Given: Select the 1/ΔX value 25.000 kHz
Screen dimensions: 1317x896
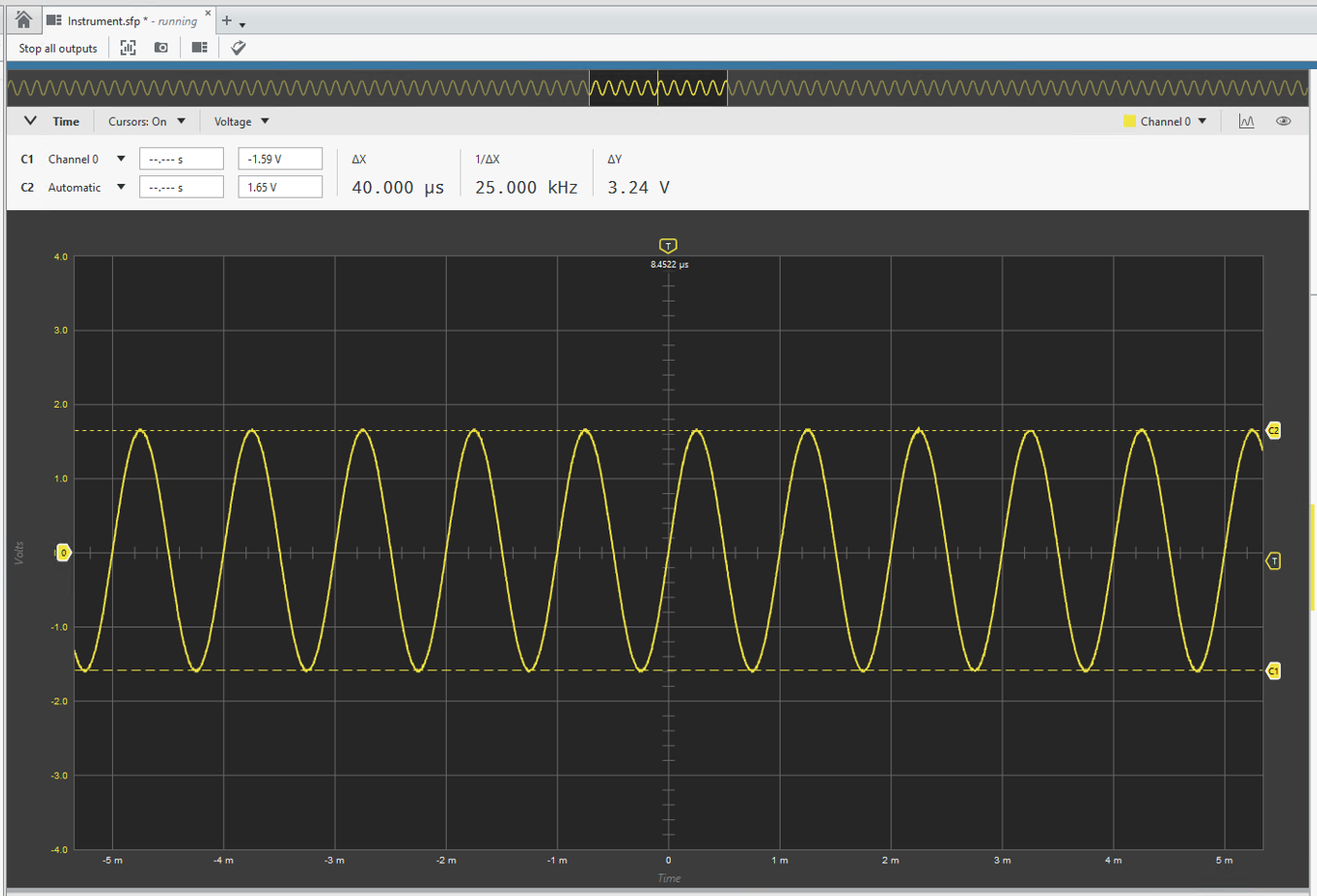Looking at the screenshot, I should click(527, 188).
